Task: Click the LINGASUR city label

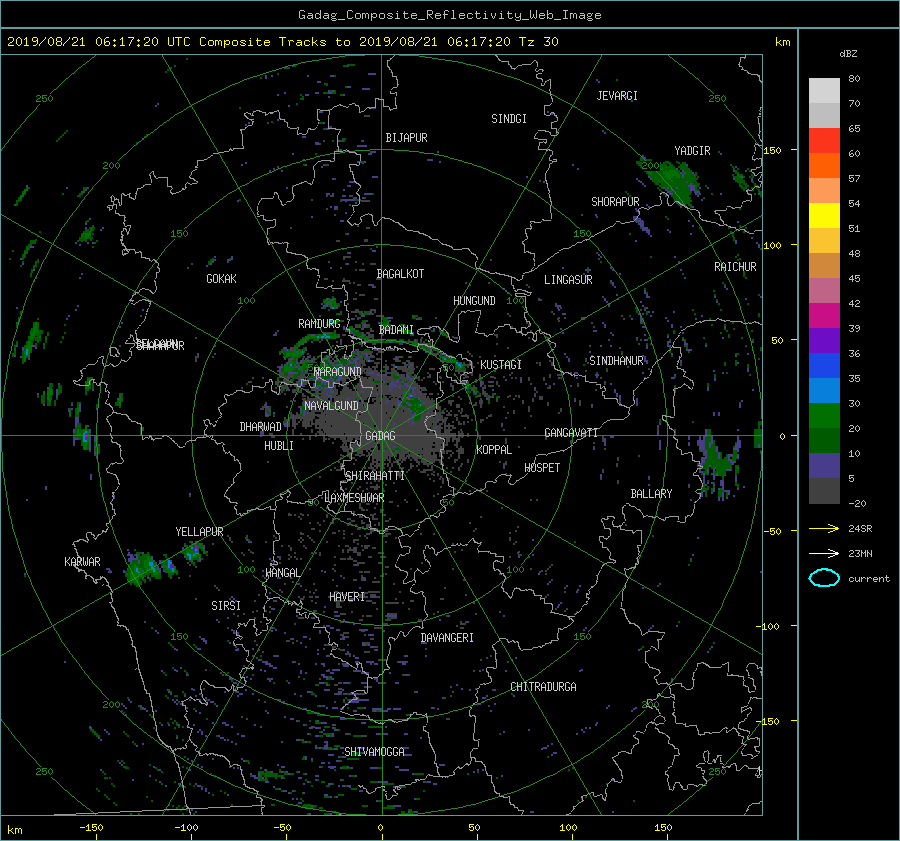Action: point(568,280)
